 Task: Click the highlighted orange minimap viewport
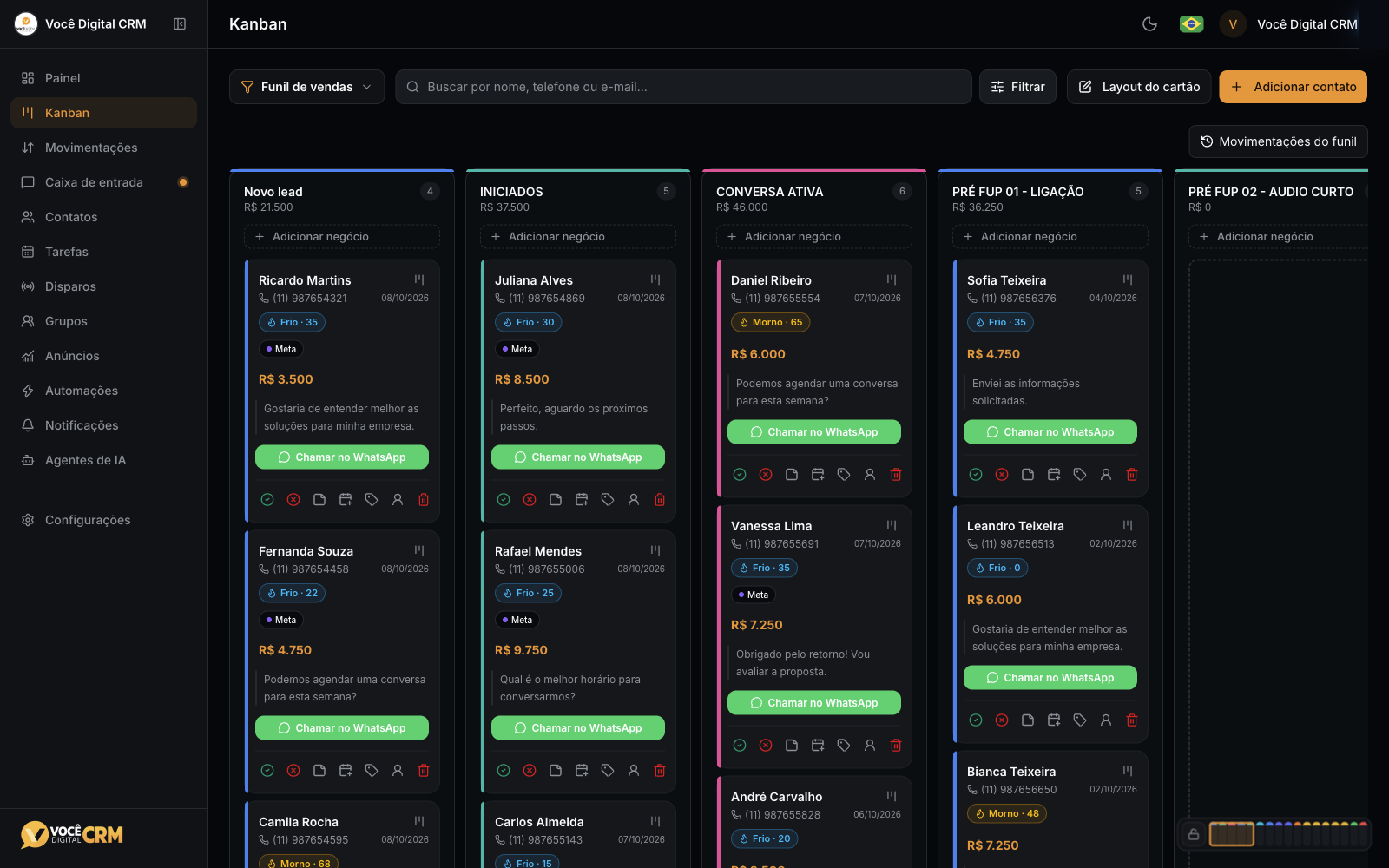coord(1232,834)
